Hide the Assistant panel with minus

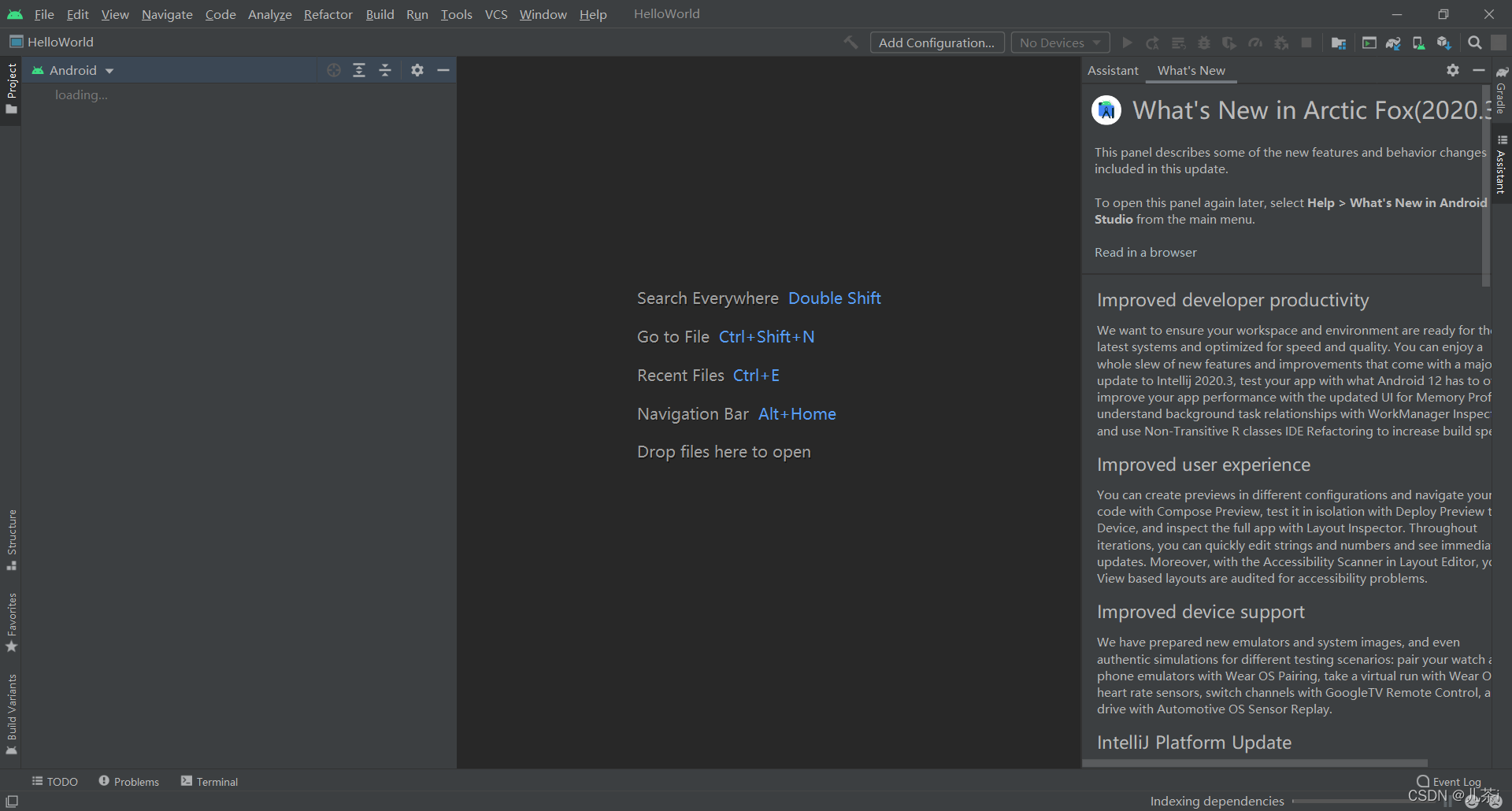1479,70
